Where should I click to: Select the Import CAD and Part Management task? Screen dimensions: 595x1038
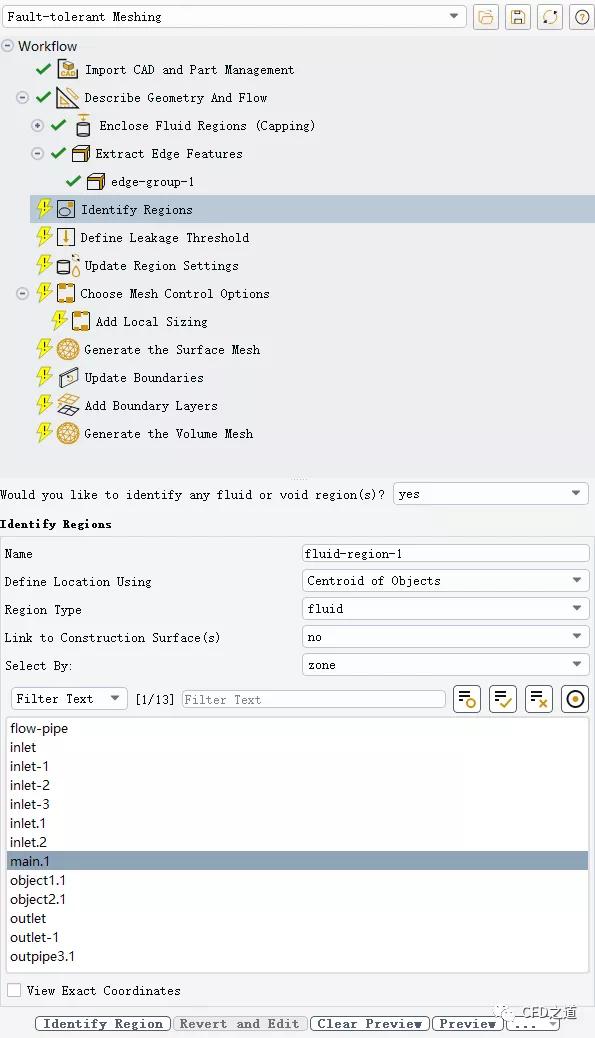189,70
